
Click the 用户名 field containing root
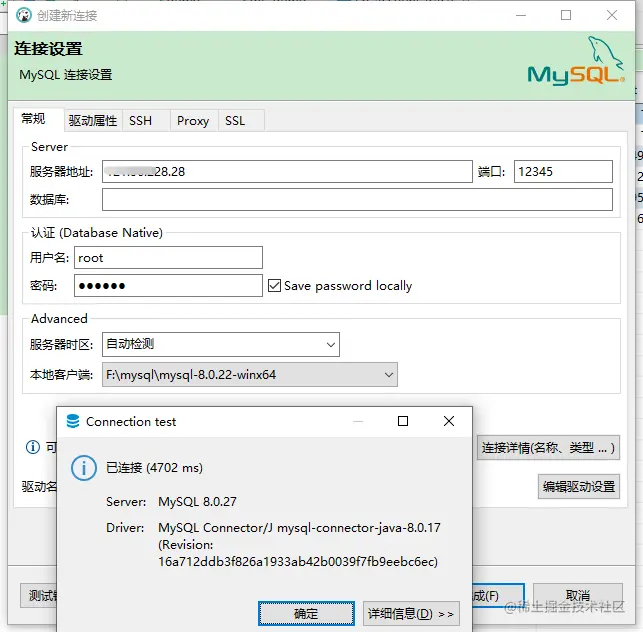coord(168,258)
